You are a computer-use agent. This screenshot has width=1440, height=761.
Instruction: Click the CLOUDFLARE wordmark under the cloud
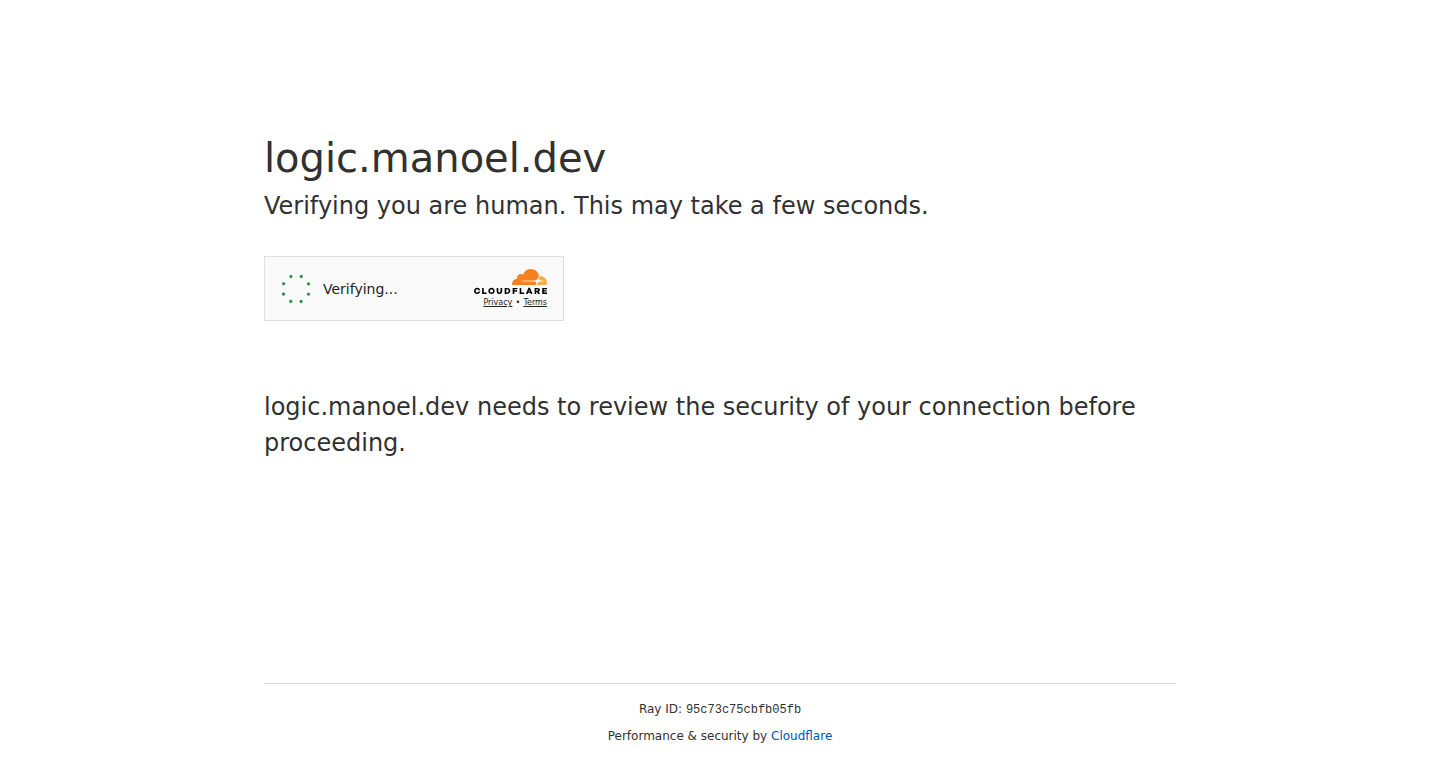point(510,291)
